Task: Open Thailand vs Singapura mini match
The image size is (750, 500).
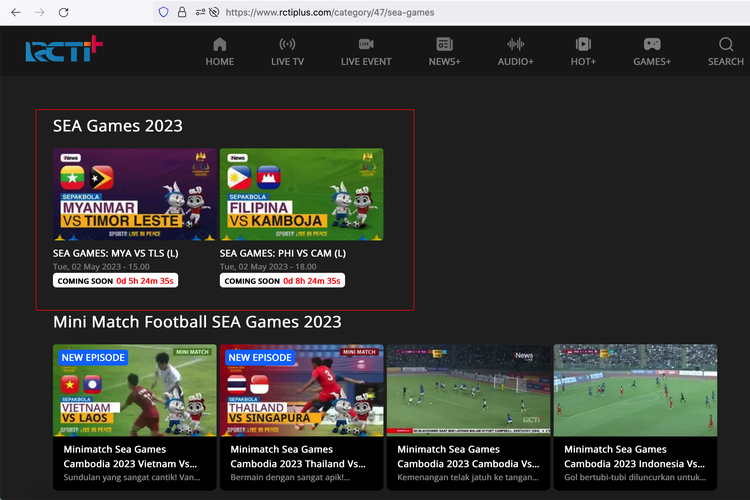Action: [301, 390]
